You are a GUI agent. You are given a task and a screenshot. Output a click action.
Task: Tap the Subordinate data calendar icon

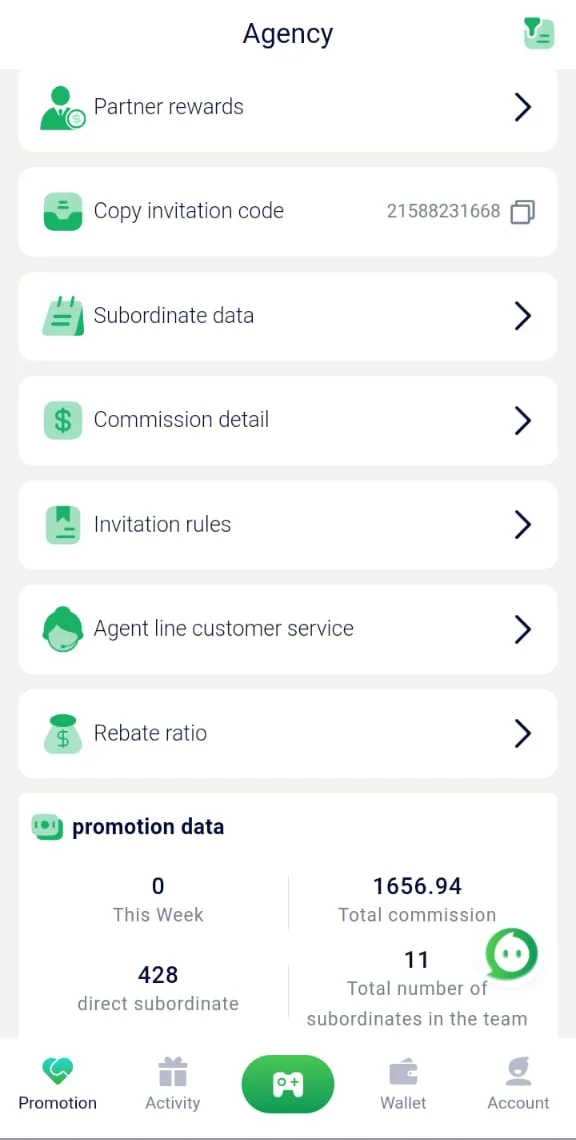pos(63,316)
